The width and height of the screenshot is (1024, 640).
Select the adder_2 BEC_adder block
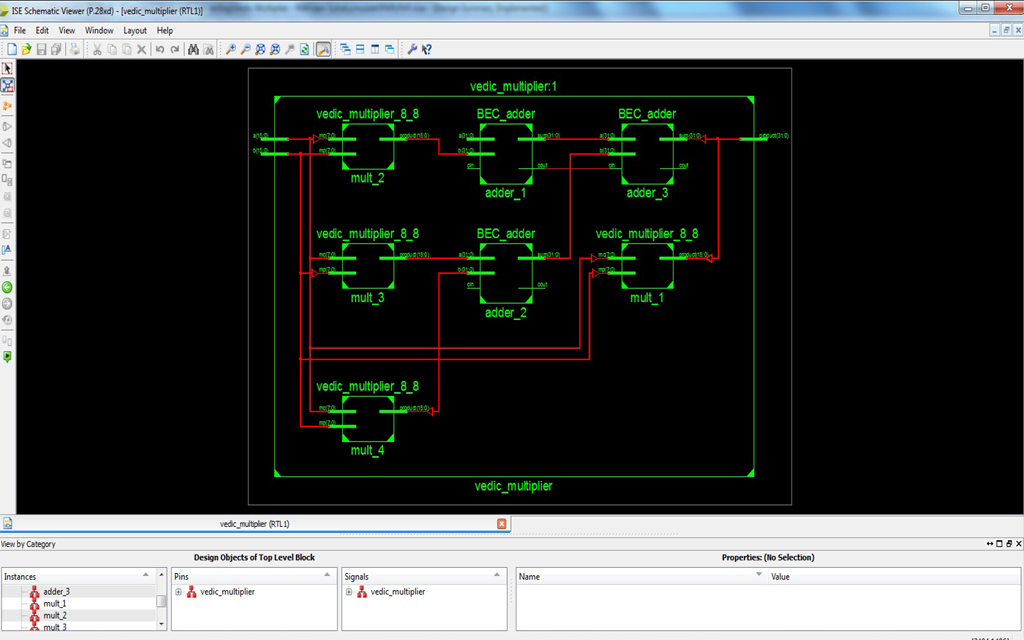[506, 274]
